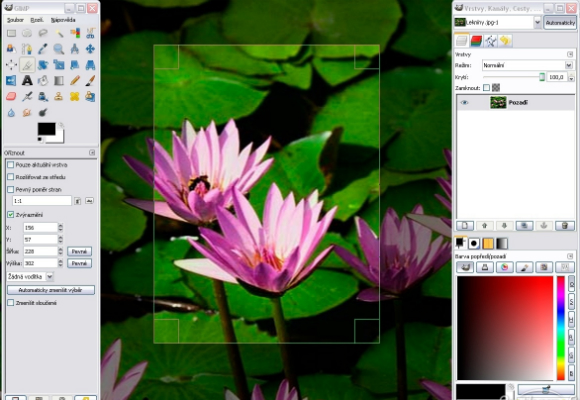The height and width of the screenshot is (400, 580).
Task: Toggle visibility eye of Pozadí layer
Action: 464,102
